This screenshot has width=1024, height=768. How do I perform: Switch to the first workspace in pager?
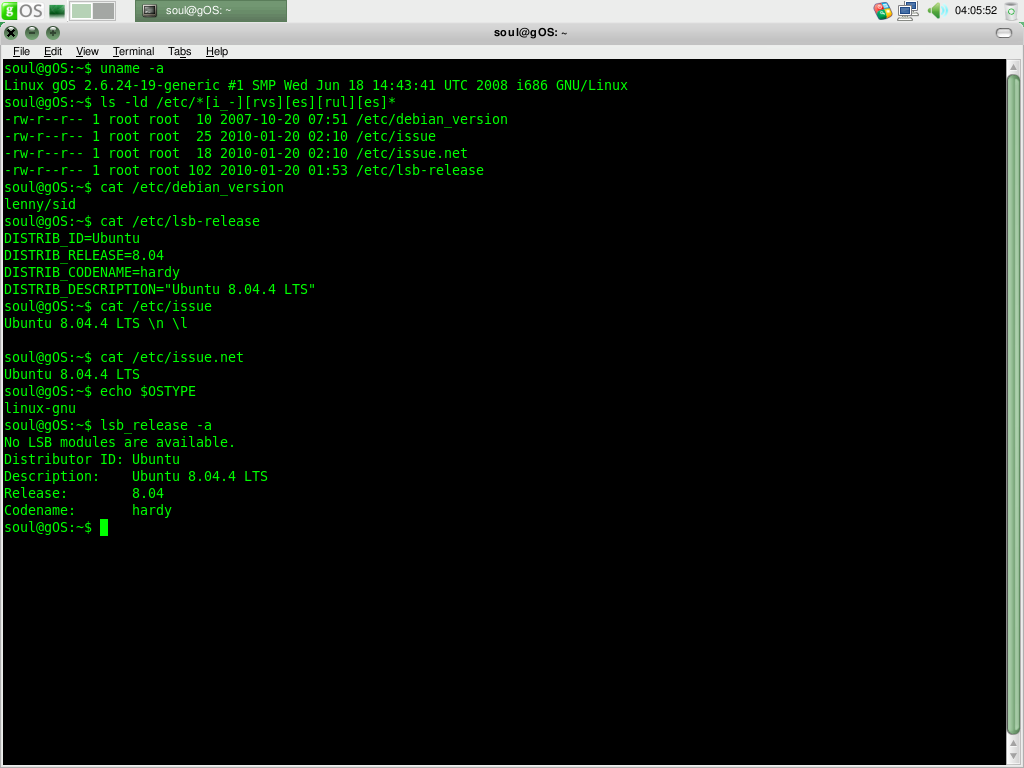(x=81, y=10)
